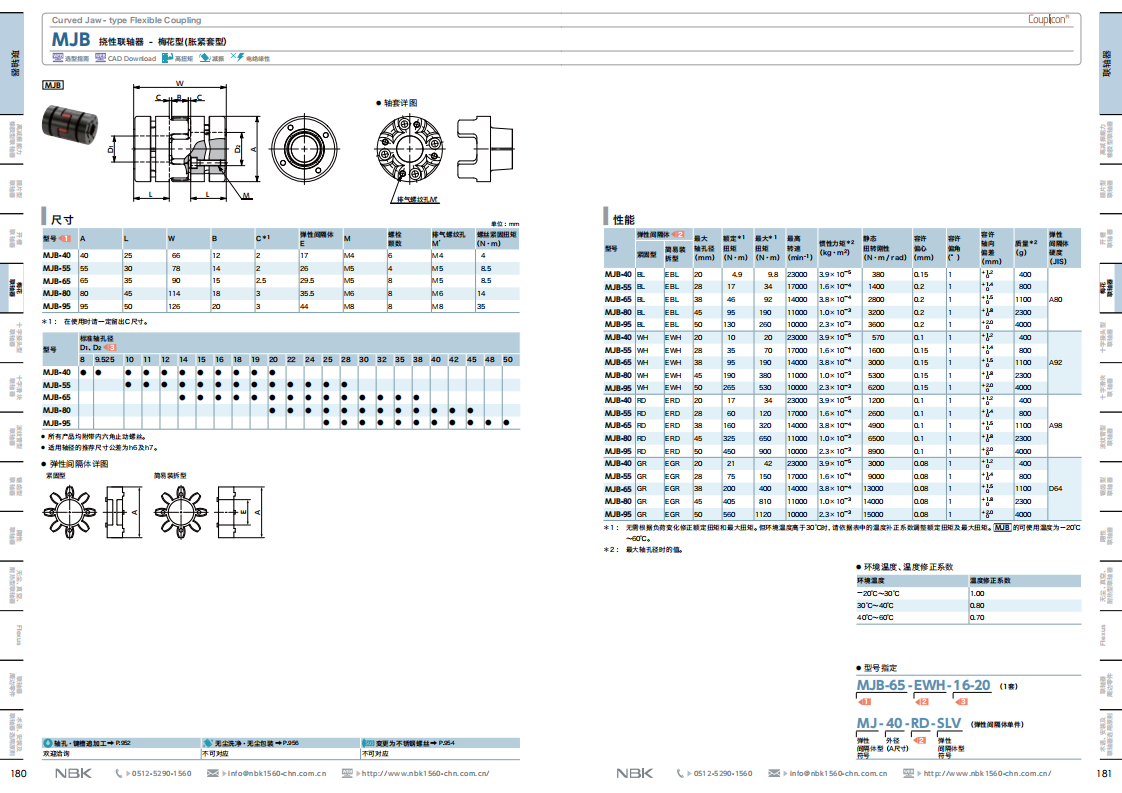The width and height of the screenshot is (1122, 793).
Task: Click red marker 2 under EWH part number
Action: [922, 702]
